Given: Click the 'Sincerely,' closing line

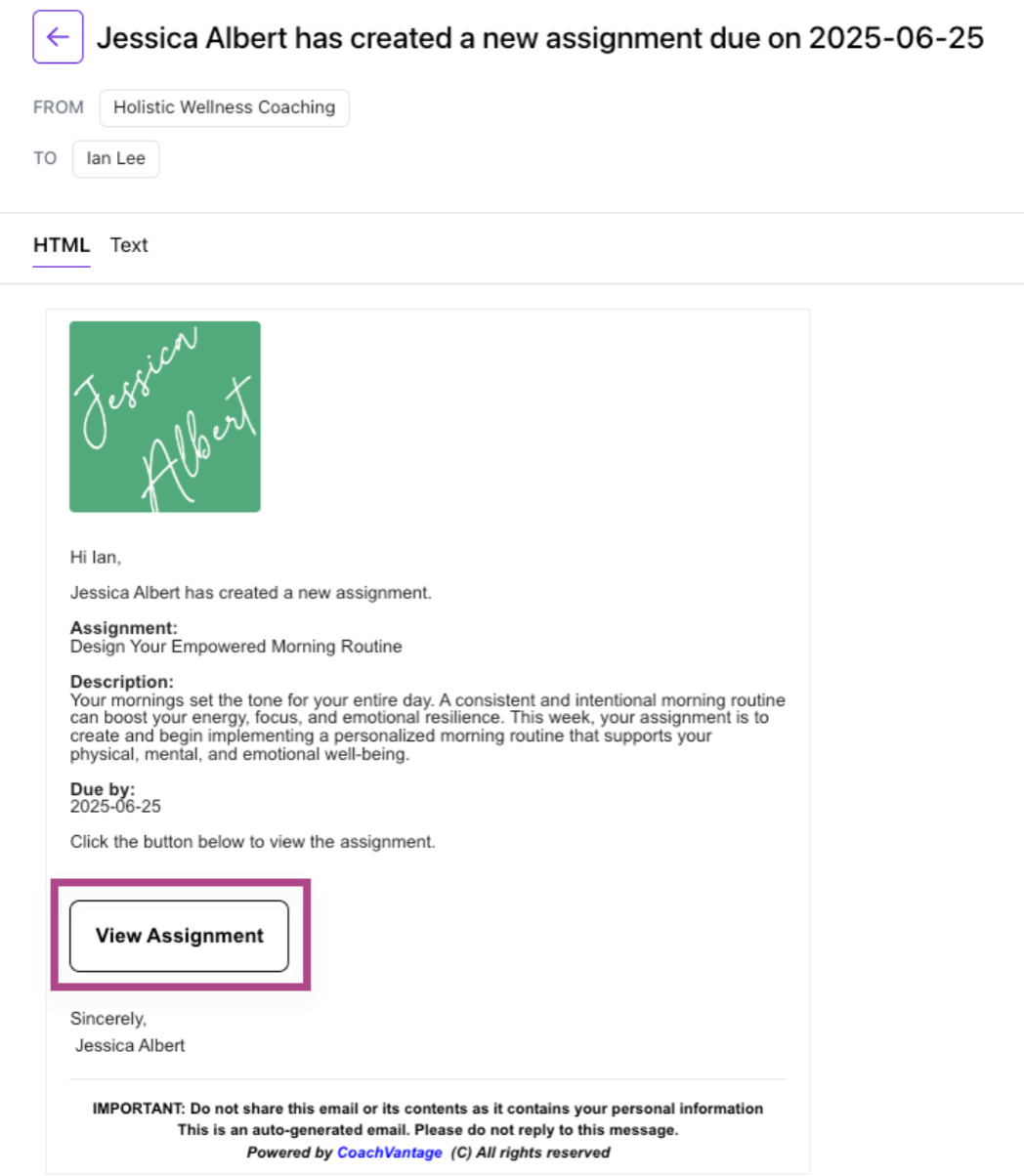Looking at the screenshot, I should pos(108,1019).
